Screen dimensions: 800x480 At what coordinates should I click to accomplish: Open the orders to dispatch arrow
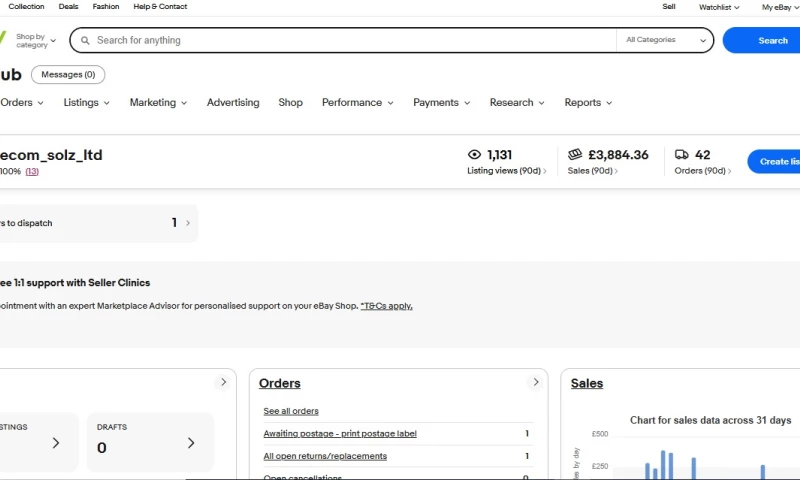coord(188,223)
